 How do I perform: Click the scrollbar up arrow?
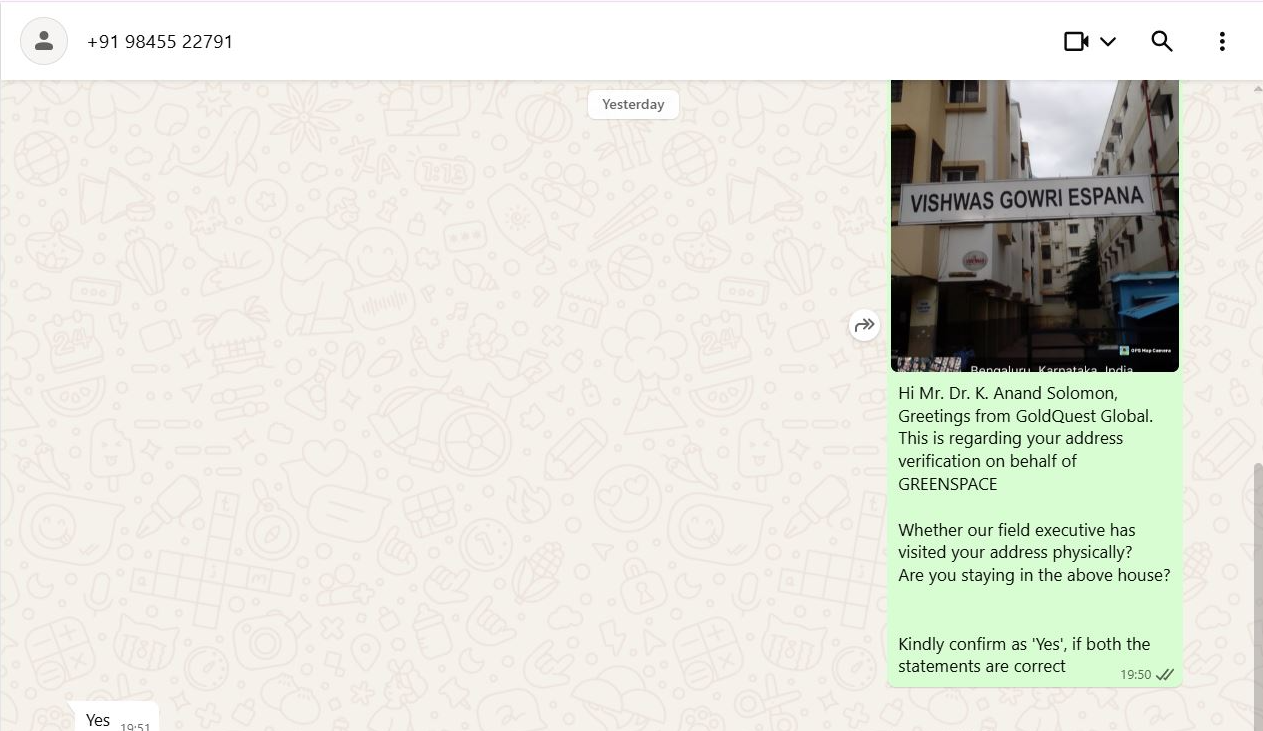(x=1258, y=88)
